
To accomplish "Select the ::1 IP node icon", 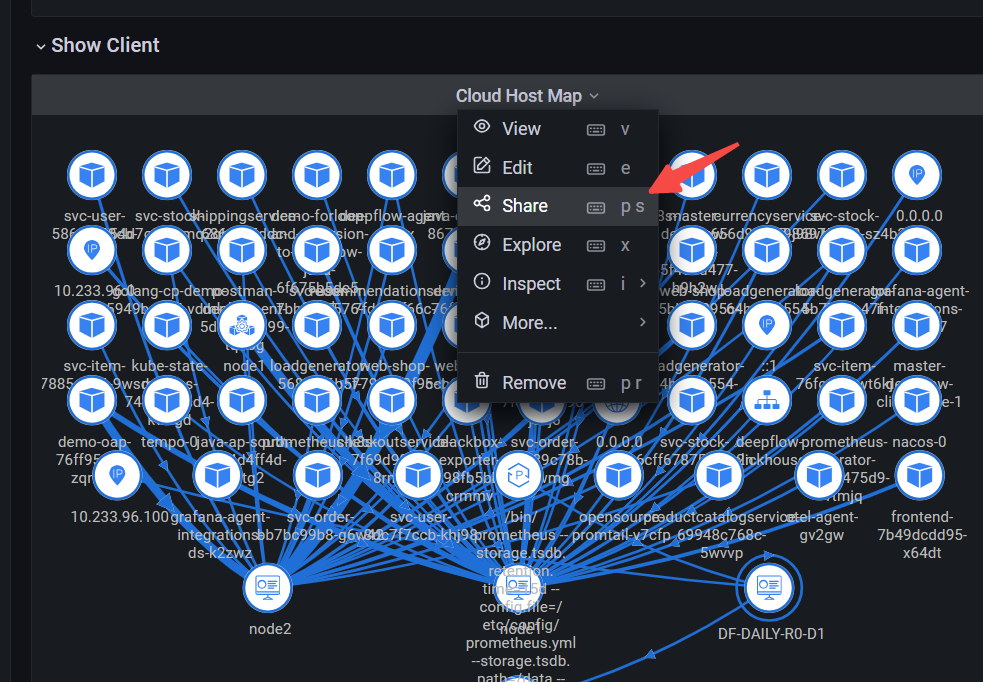I will tap(767, 325).
